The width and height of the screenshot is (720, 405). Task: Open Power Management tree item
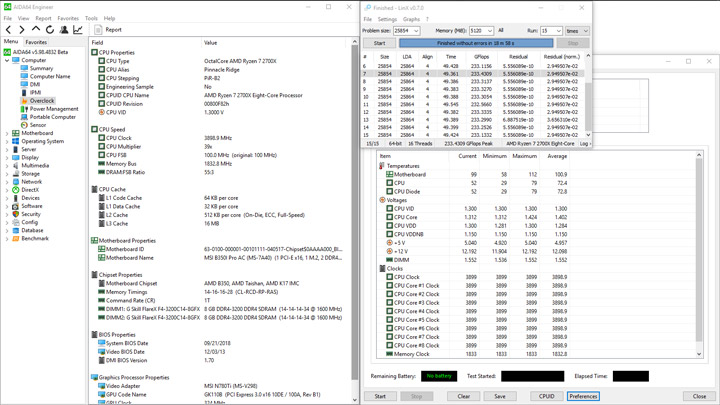[x=54, y=109]
